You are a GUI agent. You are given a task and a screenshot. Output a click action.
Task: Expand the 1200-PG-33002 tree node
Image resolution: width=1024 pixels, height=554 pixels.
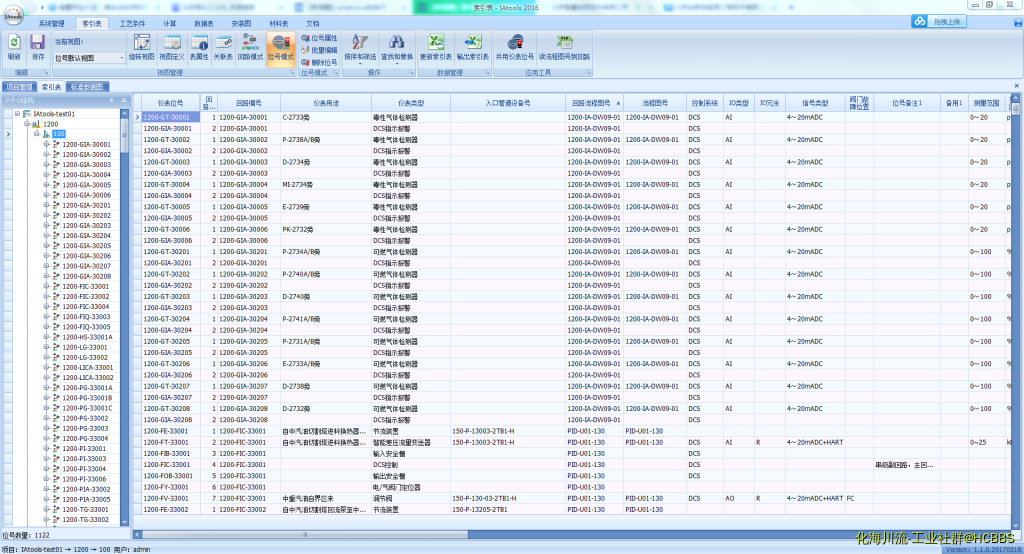tap(46, 418)
